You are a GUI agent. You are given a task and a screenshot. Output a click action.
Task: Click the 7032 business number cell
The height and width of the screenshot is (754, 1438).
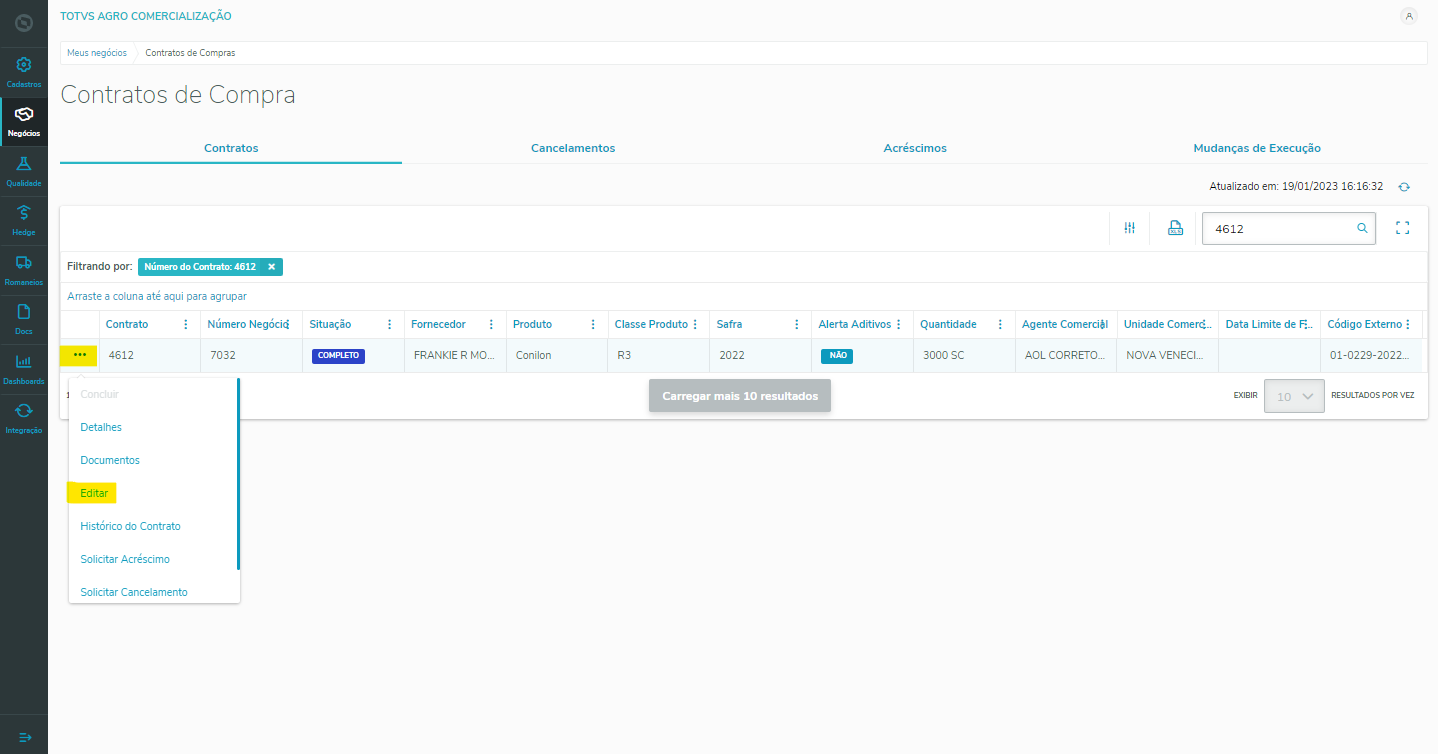250,355
